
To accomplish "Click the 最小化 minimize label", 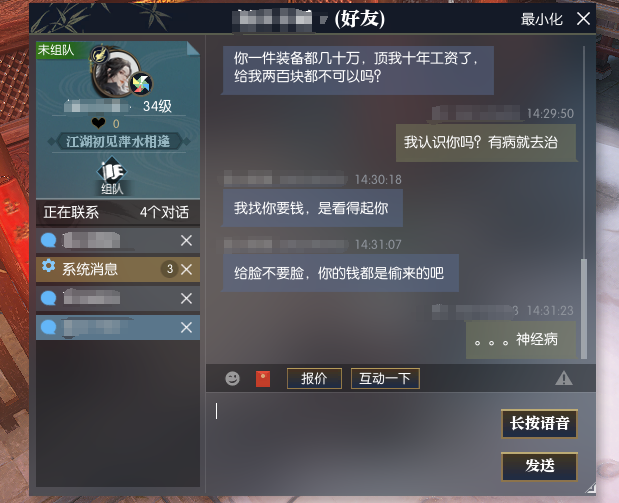I will point(541,19).
